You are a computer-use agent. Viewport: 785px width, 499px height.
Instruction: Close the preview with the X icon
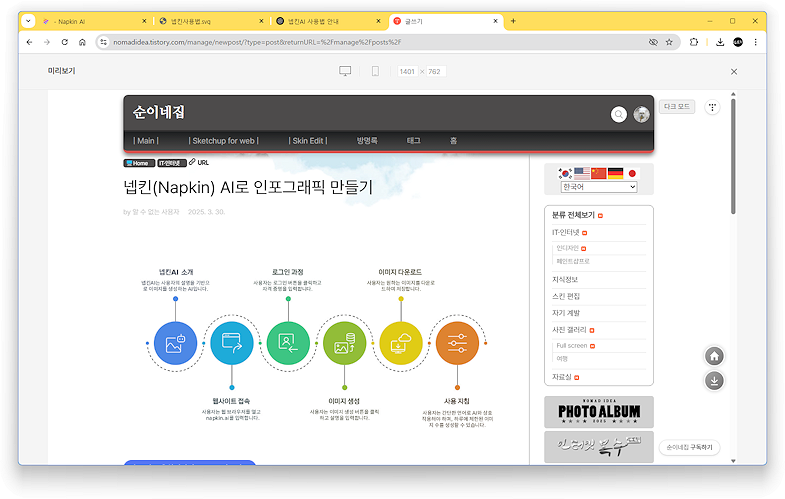click(734, 72)
